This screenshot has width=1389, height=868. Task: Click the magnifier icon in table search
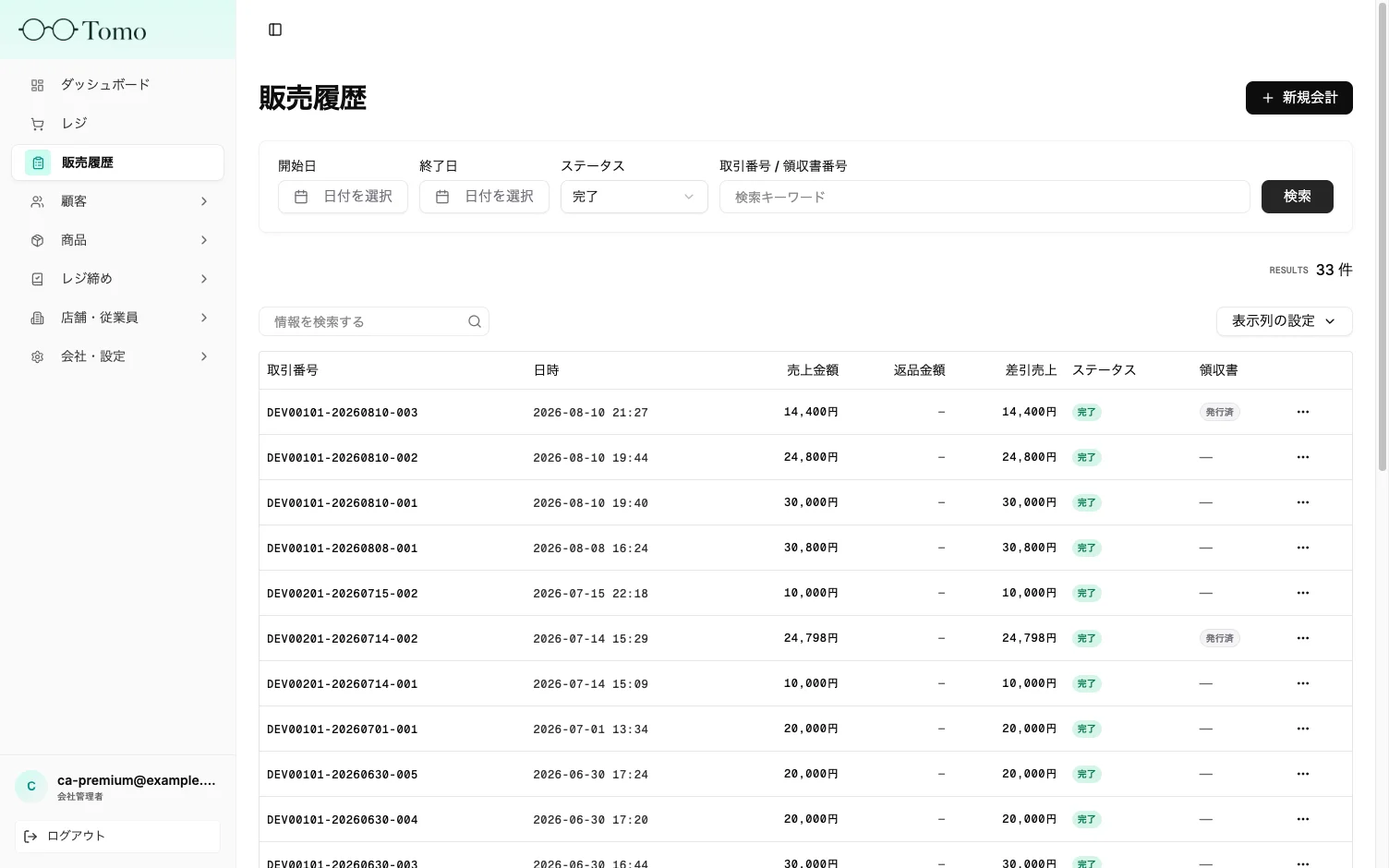[x=475, y=321]
